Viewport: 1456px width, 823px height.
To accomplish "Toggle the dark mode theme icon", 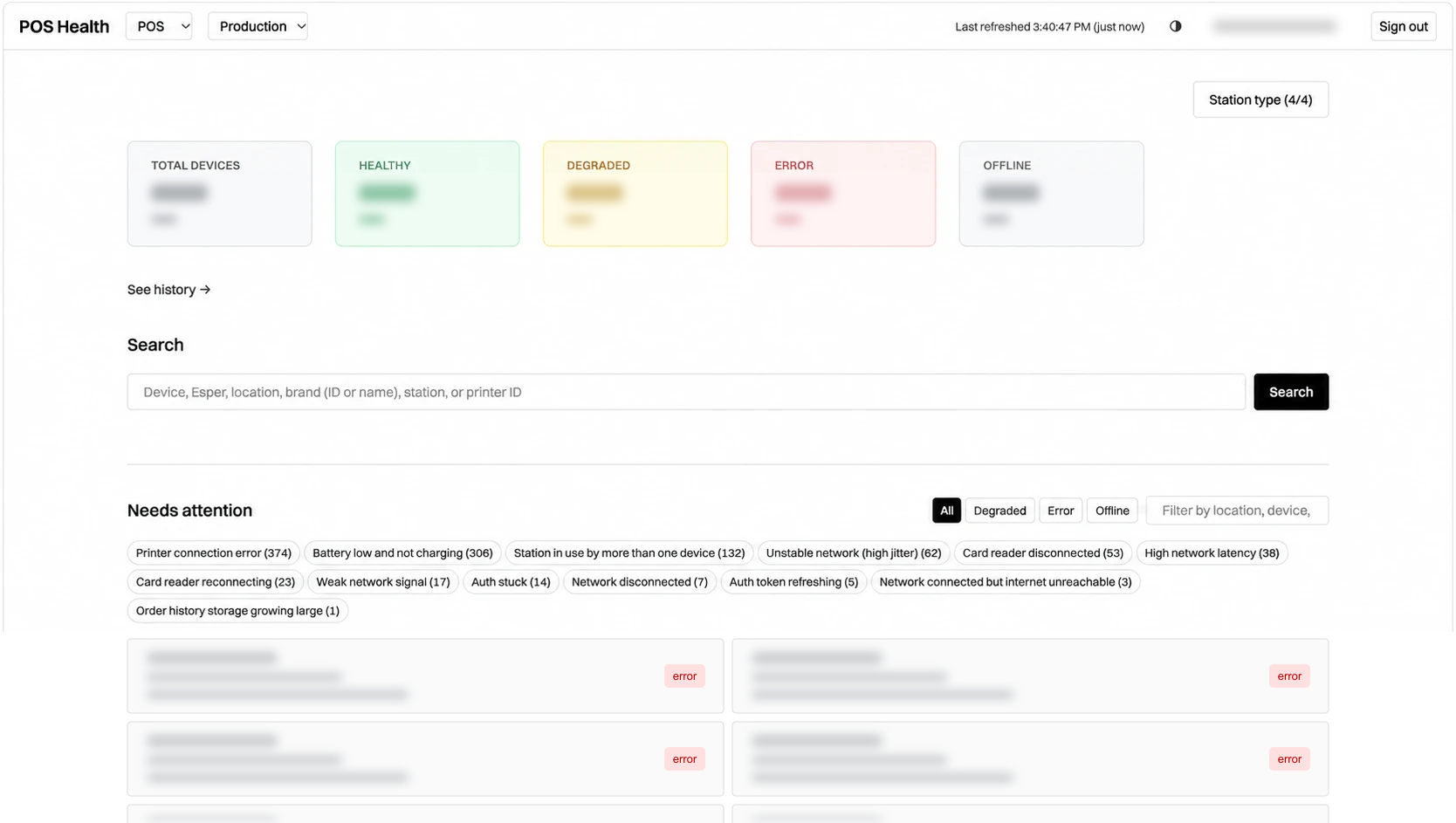I will pos(1175,26).
